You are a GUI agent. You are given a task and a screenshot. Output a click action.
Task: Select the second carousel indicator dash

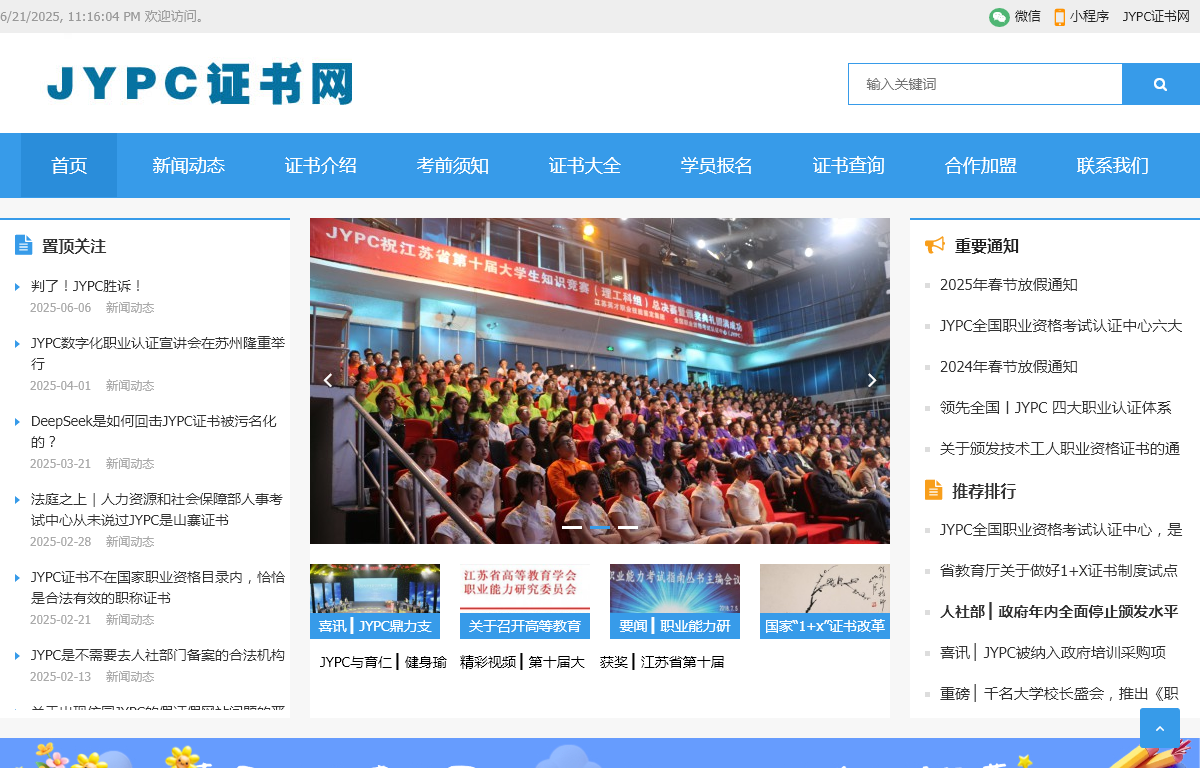coord(600,527)
